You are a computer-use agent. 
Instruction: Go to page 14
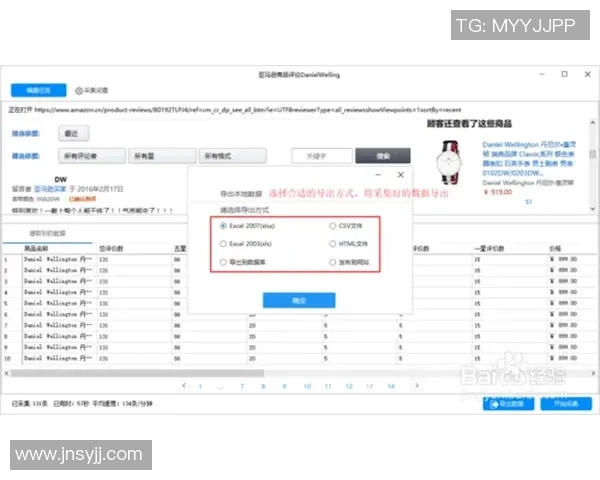pos(391,386)
